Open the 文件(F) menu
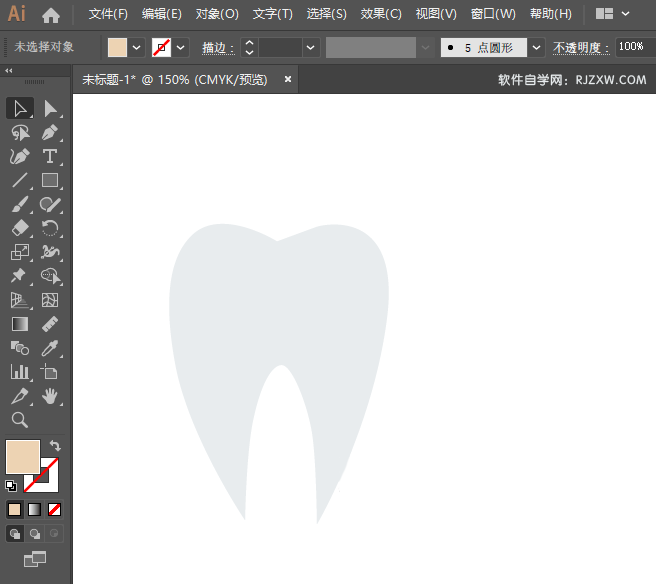656x584 pixels. [108, 14]
